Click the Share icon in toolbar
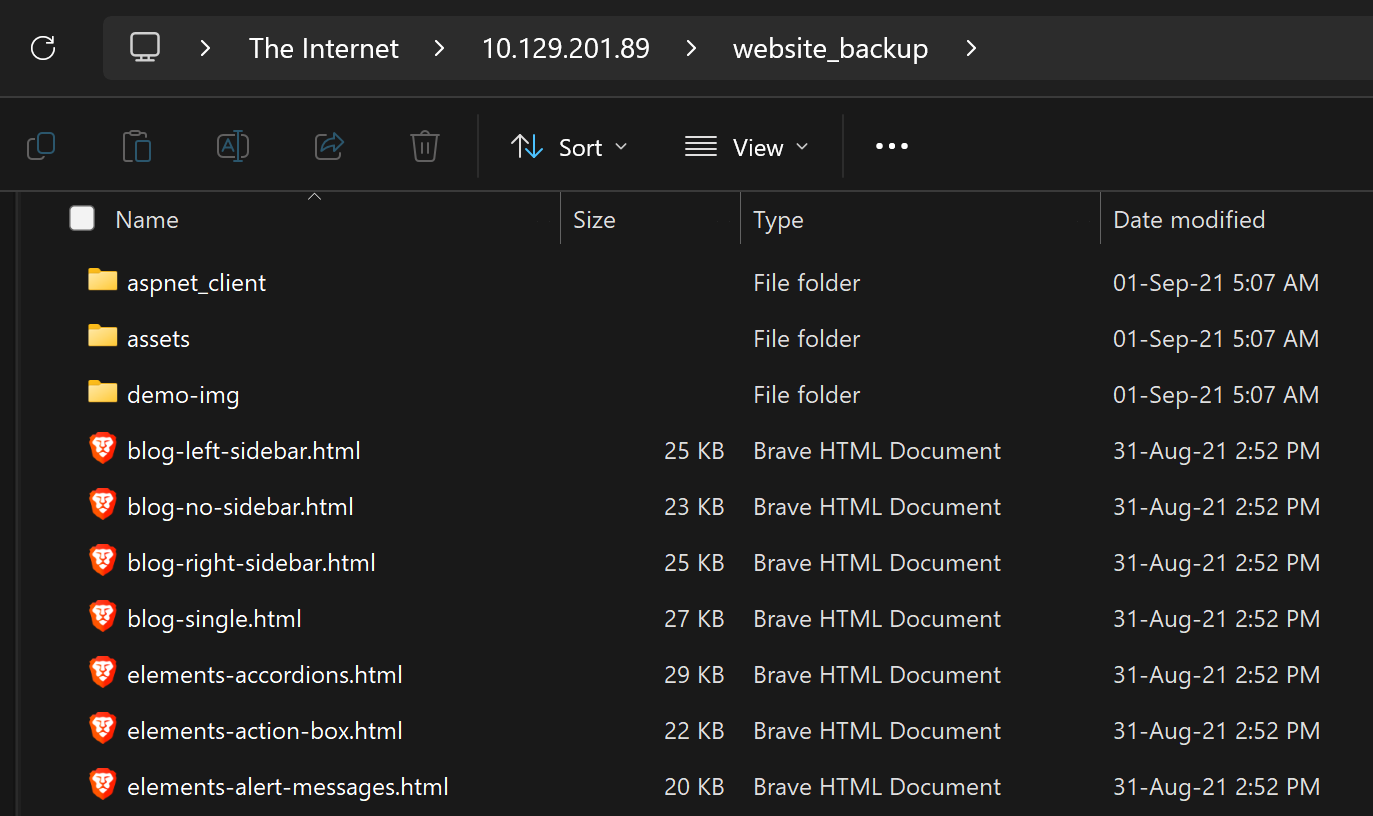This screenshot has width=1373, height=816. point(329,146)
